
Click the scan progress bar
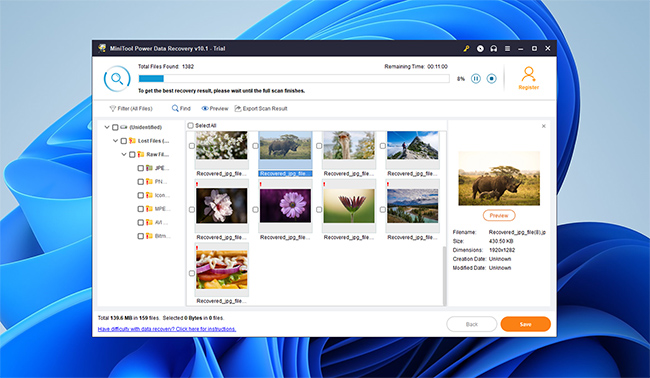coord(294,78)
